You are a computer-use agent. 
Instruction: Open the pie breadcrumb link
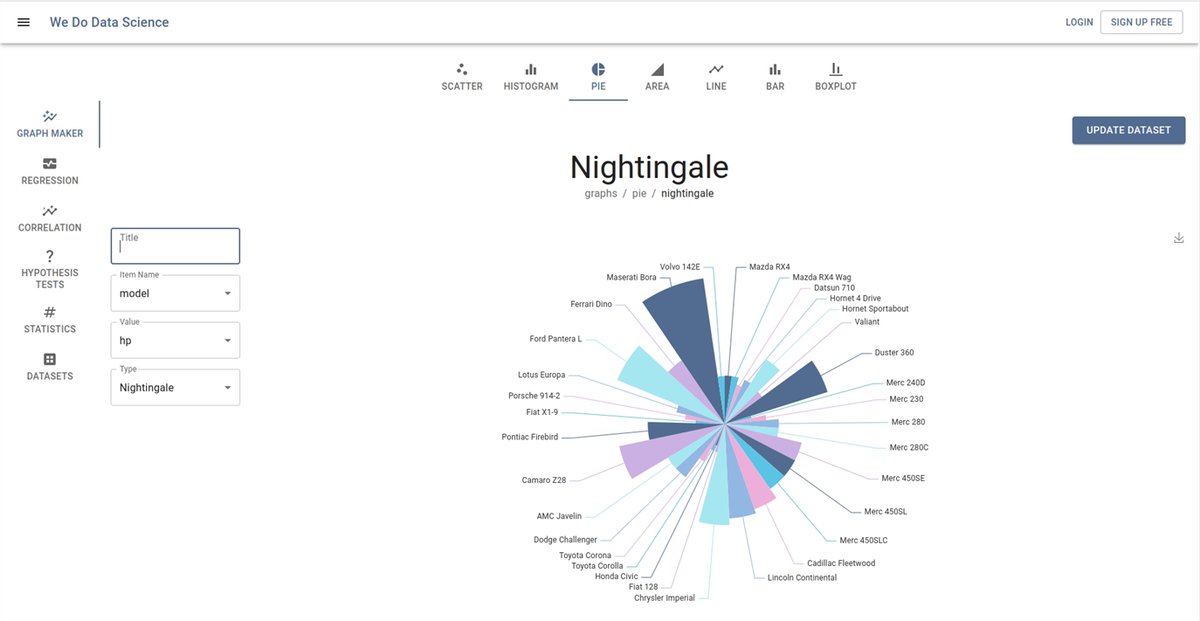(639, 193)
